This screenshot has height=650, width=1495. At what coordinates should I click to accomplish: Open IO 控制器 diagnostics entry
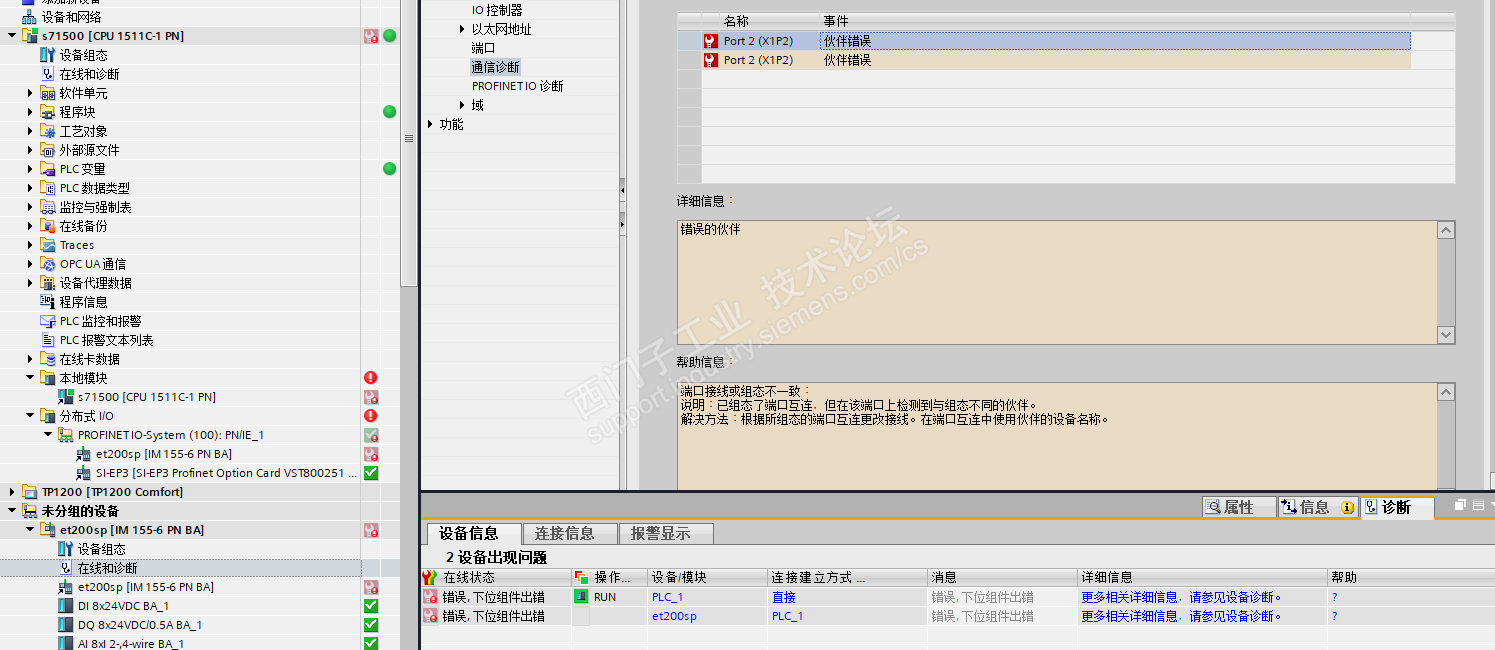click(497, 10)
